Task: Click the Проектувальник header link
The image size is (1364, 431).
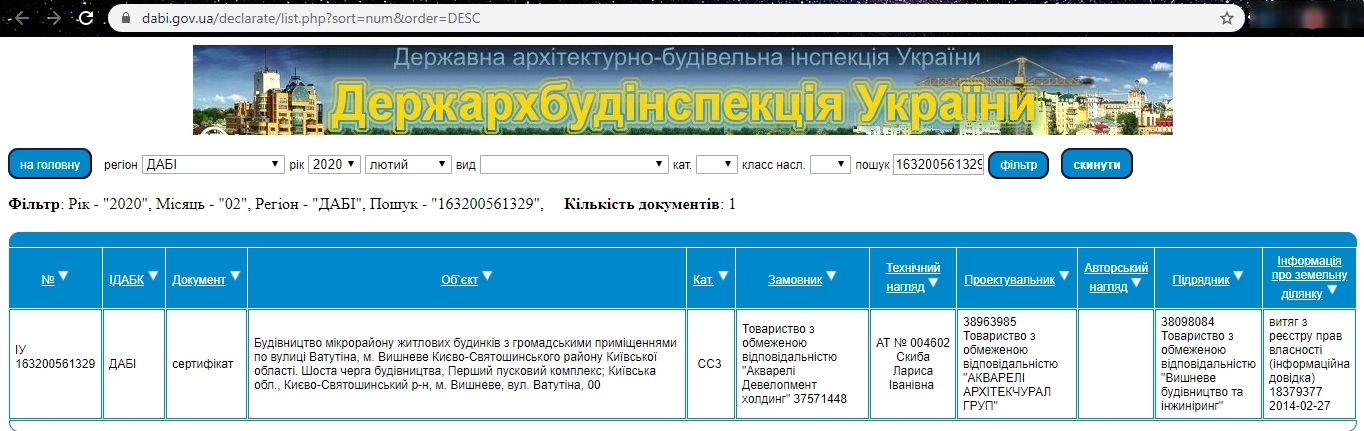Action: point(1010,280)
